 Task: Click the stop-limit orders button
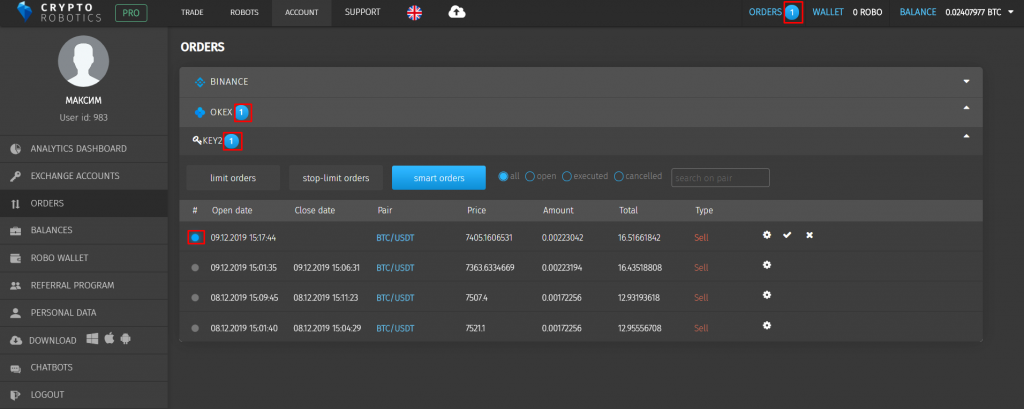tap(336, 178)
